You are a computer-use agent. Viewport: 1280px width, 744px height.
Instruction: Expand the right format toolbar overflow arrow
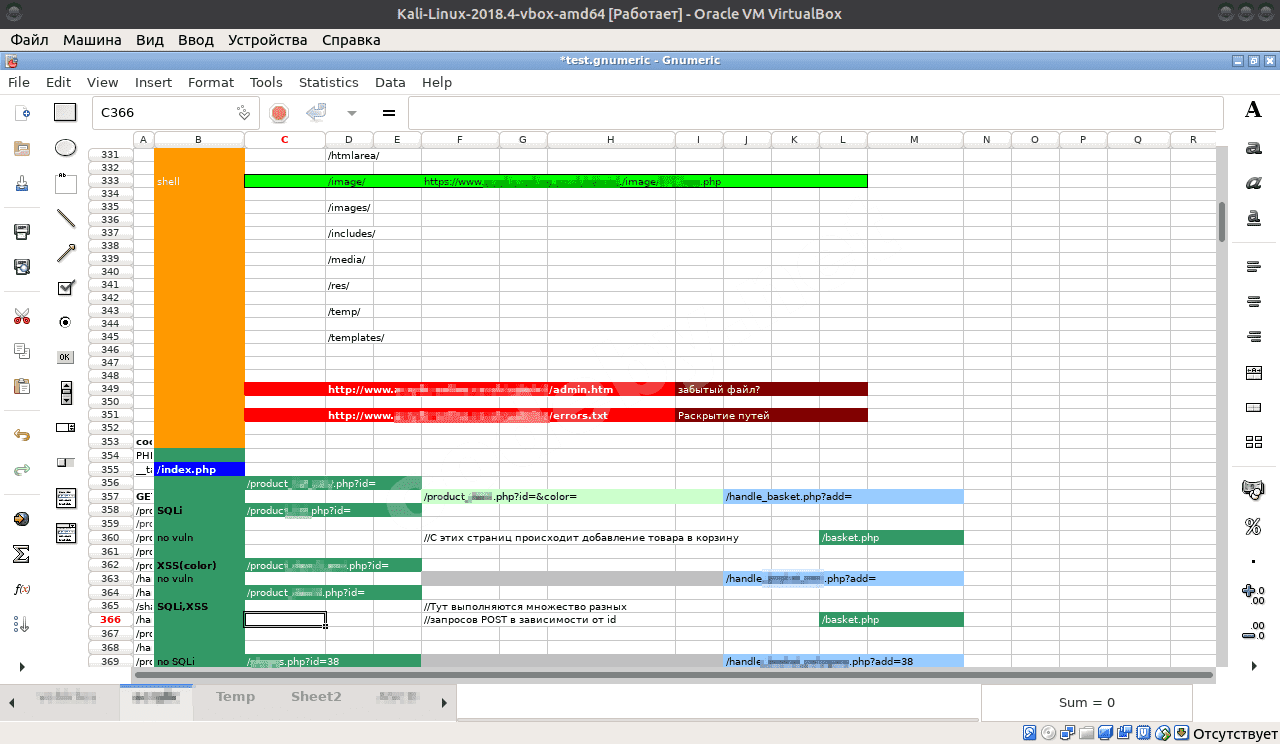coord(1254,666)
